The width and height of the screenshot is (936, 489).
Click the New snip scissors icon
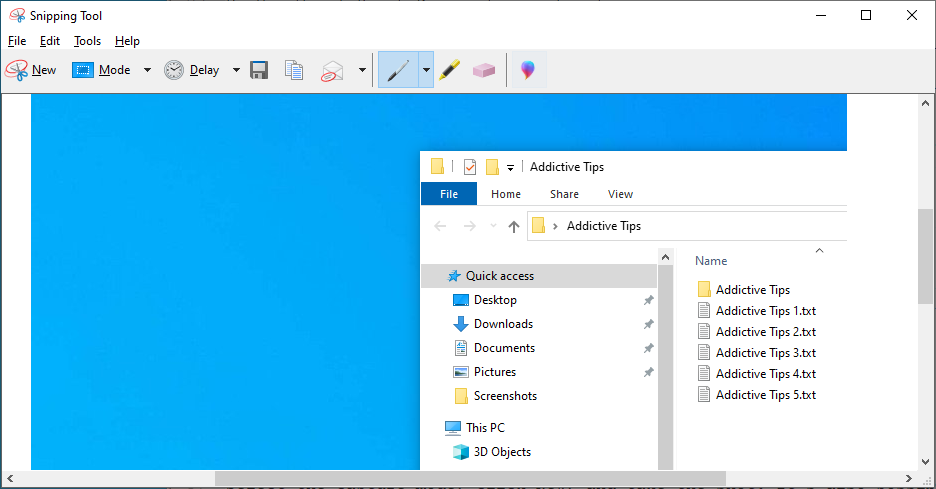click(x=17, y=70)
